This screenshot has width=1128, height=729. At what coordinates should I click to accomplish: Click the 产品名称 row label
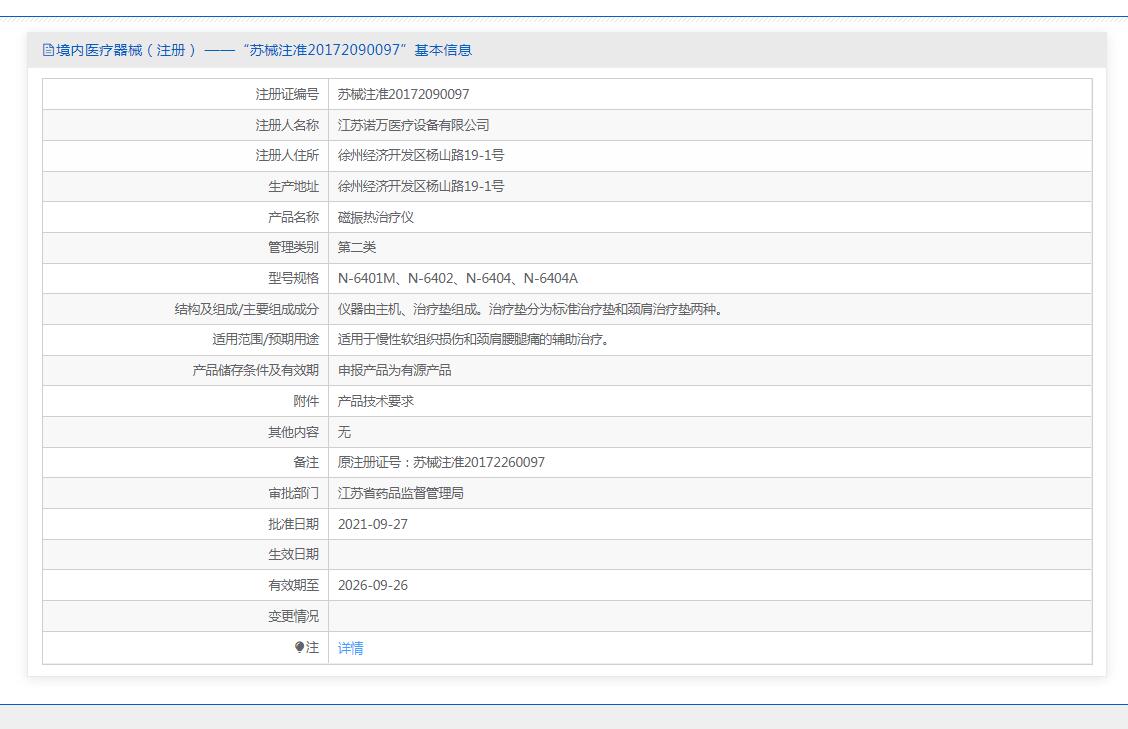[294, 217]
